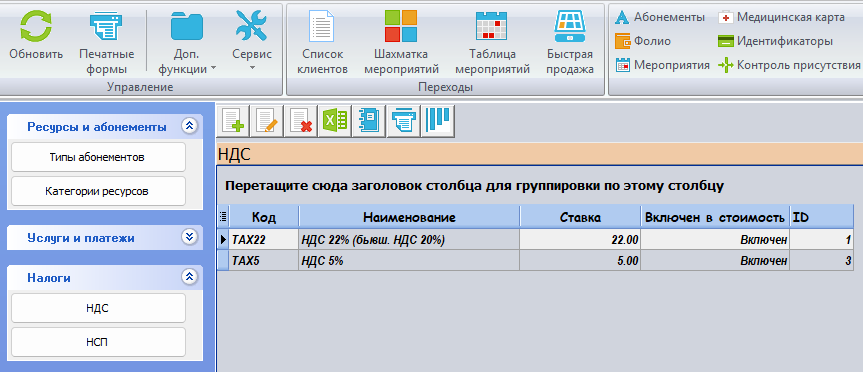Click the НДС 22% (бывш. НДС 20%) cell

click(409, 239)
